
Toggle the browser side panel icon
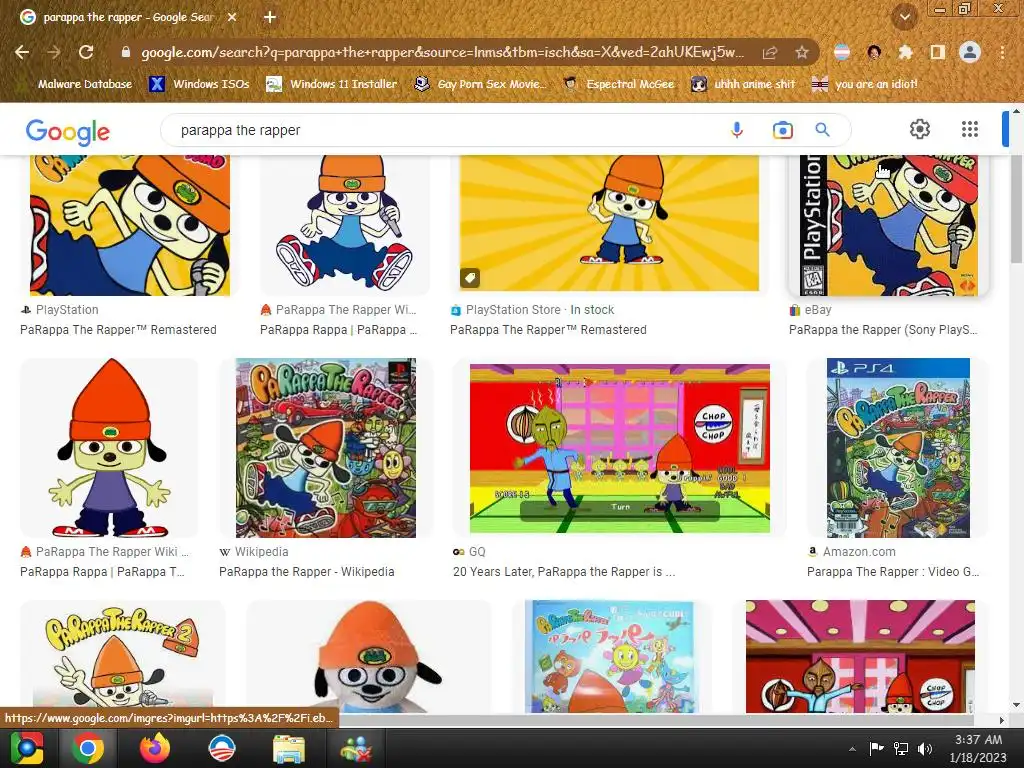click(938, 52)
